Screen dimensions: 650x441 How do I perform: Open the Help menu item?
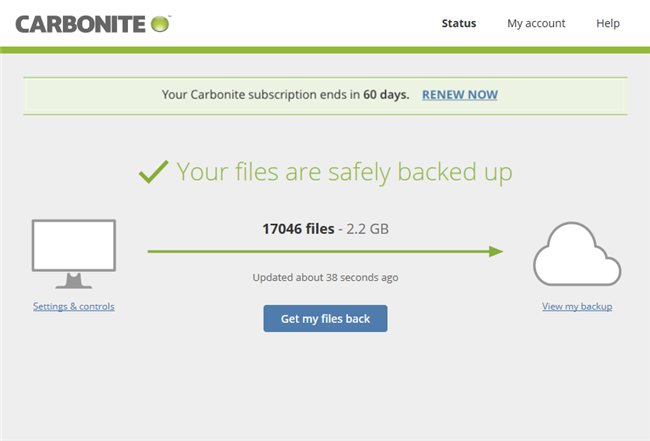(608, 23)
